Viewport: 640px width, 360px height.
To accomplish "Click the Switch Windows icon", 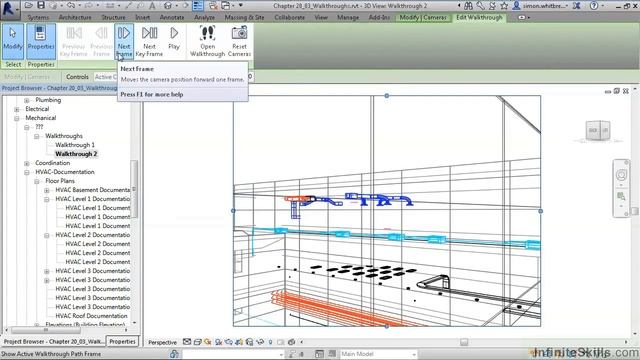I will pos(226,6).
